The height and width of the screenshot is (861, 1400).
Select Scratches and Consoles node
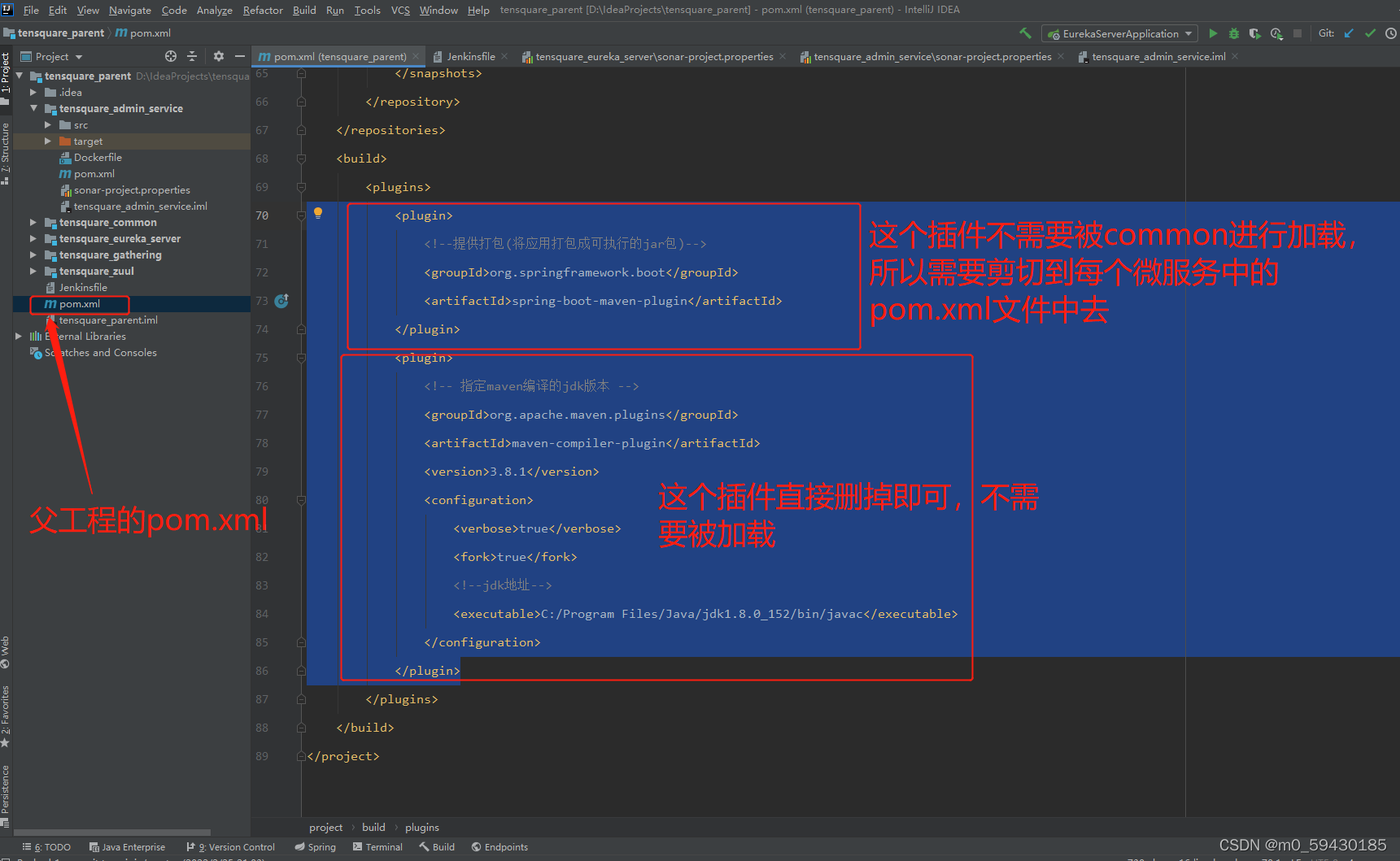pyautogui.click(x=101, y=352)
